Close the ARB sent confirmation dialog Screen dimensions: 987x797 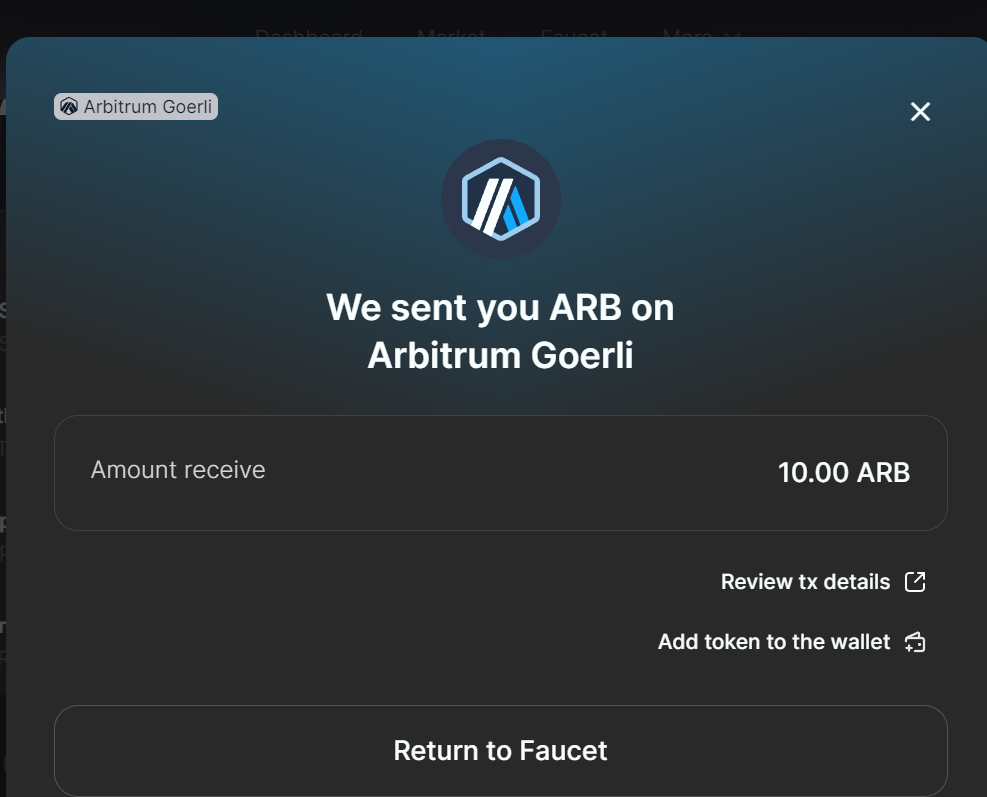point(920,112)
